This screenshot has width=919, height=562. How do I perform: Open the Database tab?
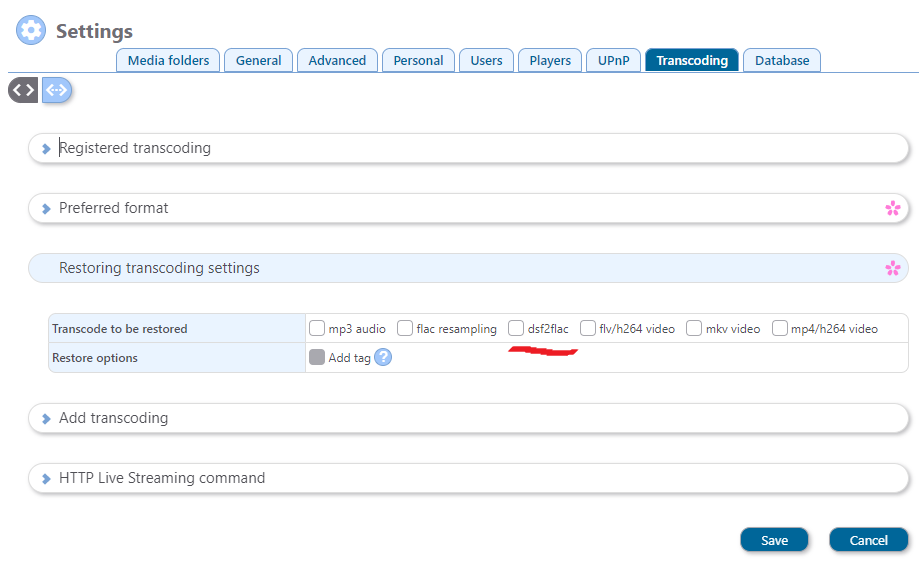(782, 60)
